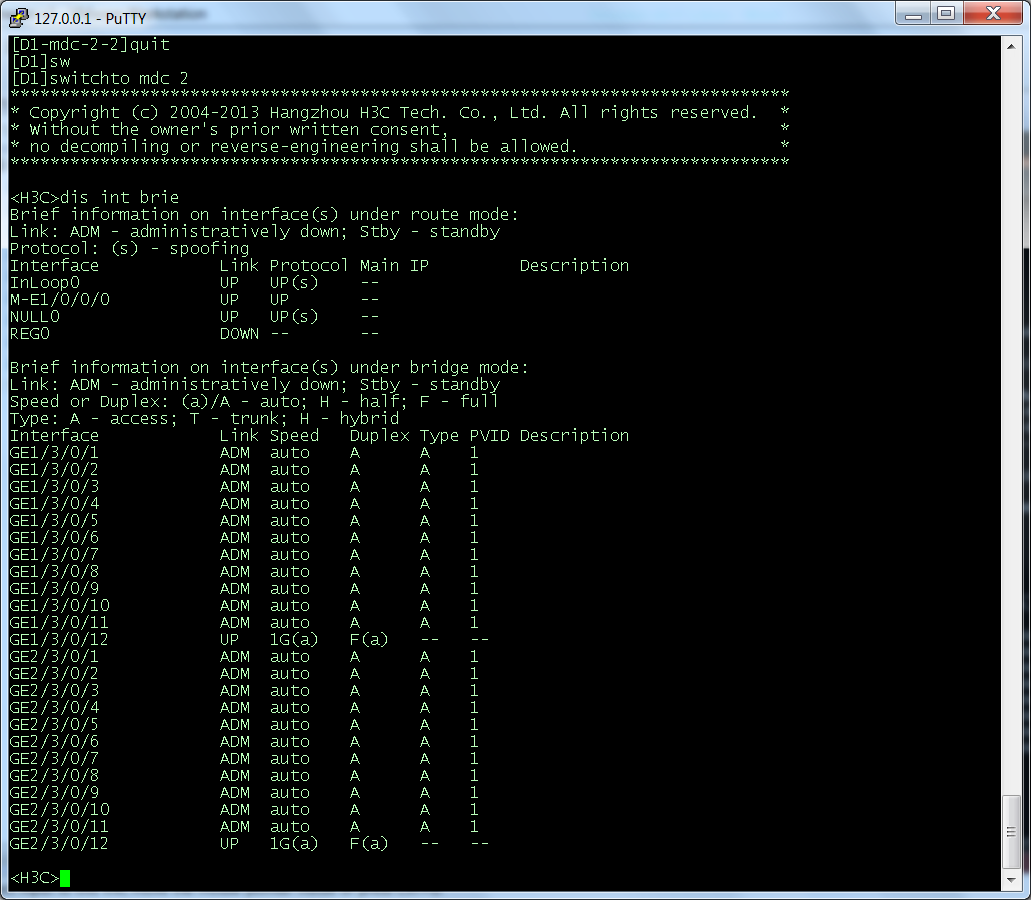Click the 'PVID' column header
Screen dimensions: 1031x900
(x=489, y=436)
